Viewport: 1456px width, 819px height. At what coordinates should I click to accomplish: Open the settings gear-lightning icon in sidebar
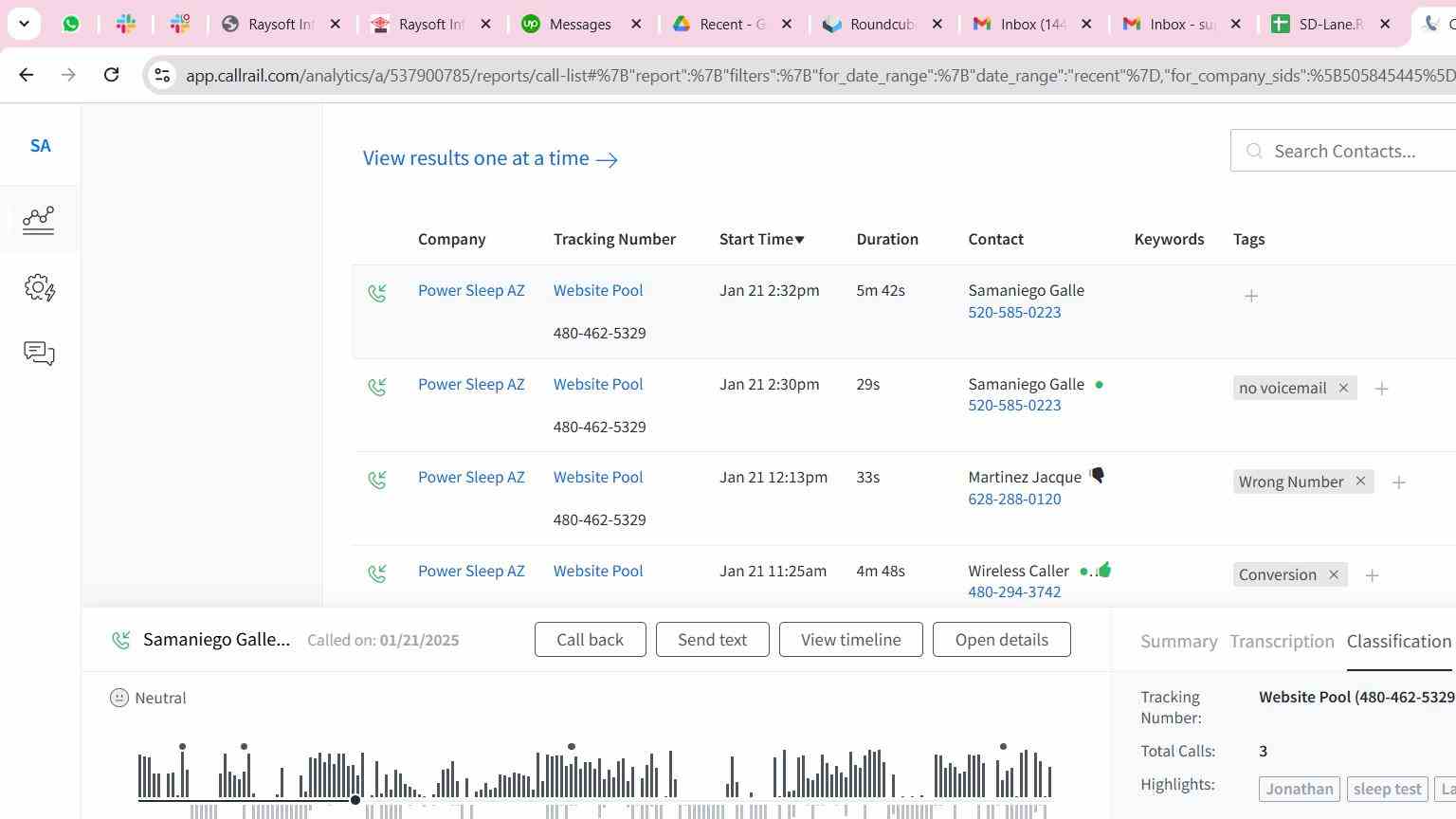point(39,287)
